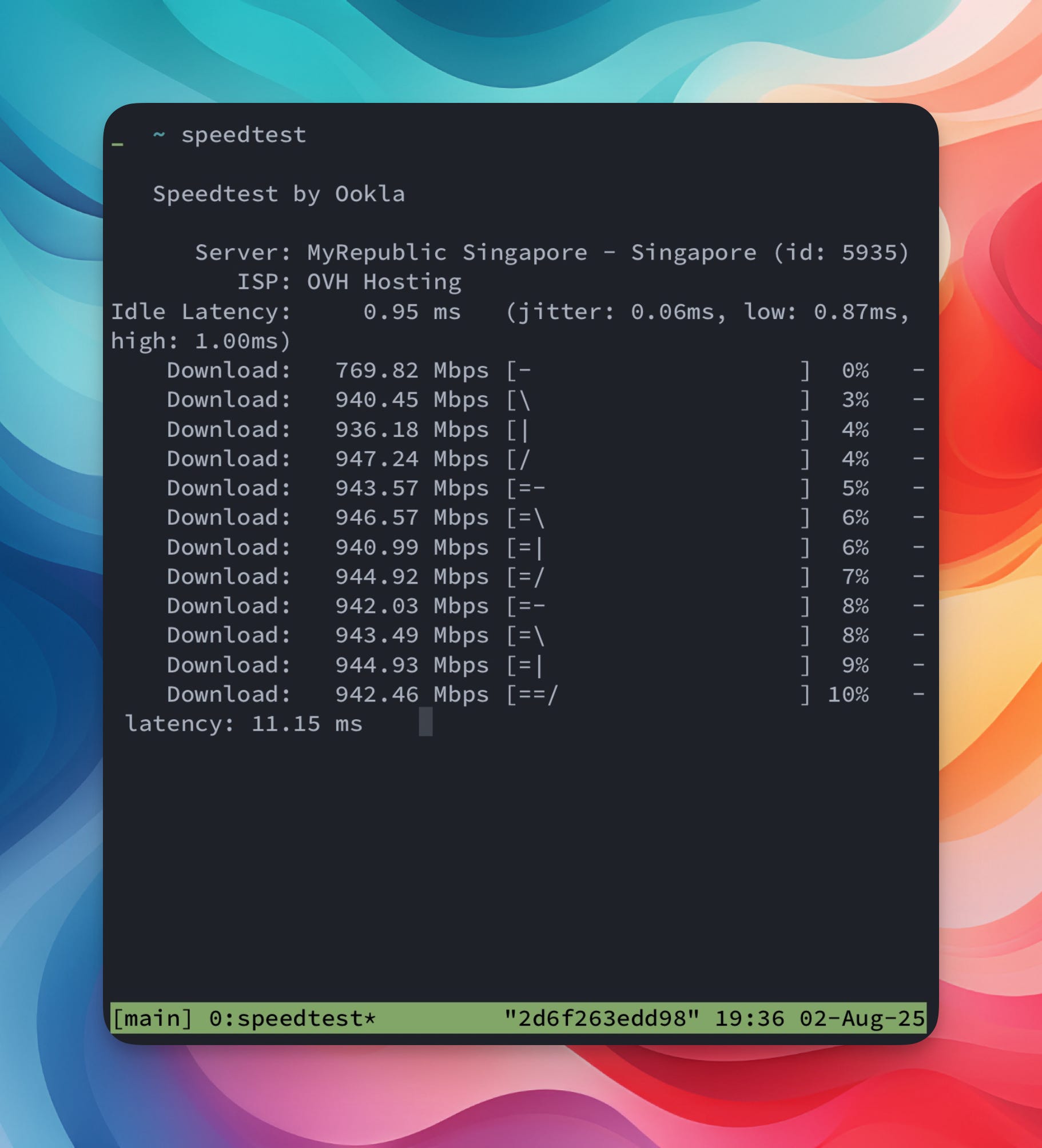Click the '3%' progress value
The width and height of the screenshot is (1042, 1148).
pyautogui.click(x=856, y=400)
